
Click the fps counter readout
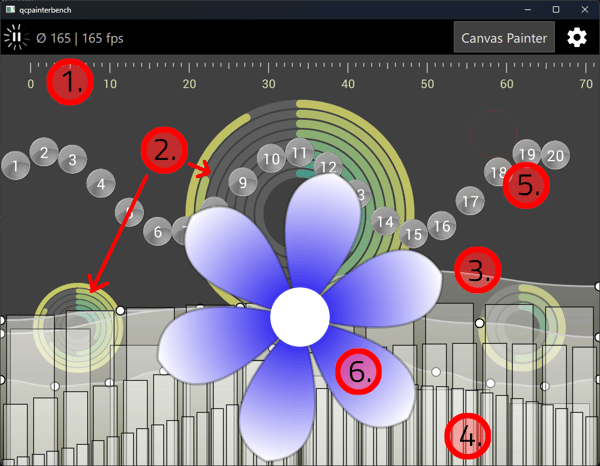tap(80, 39)
